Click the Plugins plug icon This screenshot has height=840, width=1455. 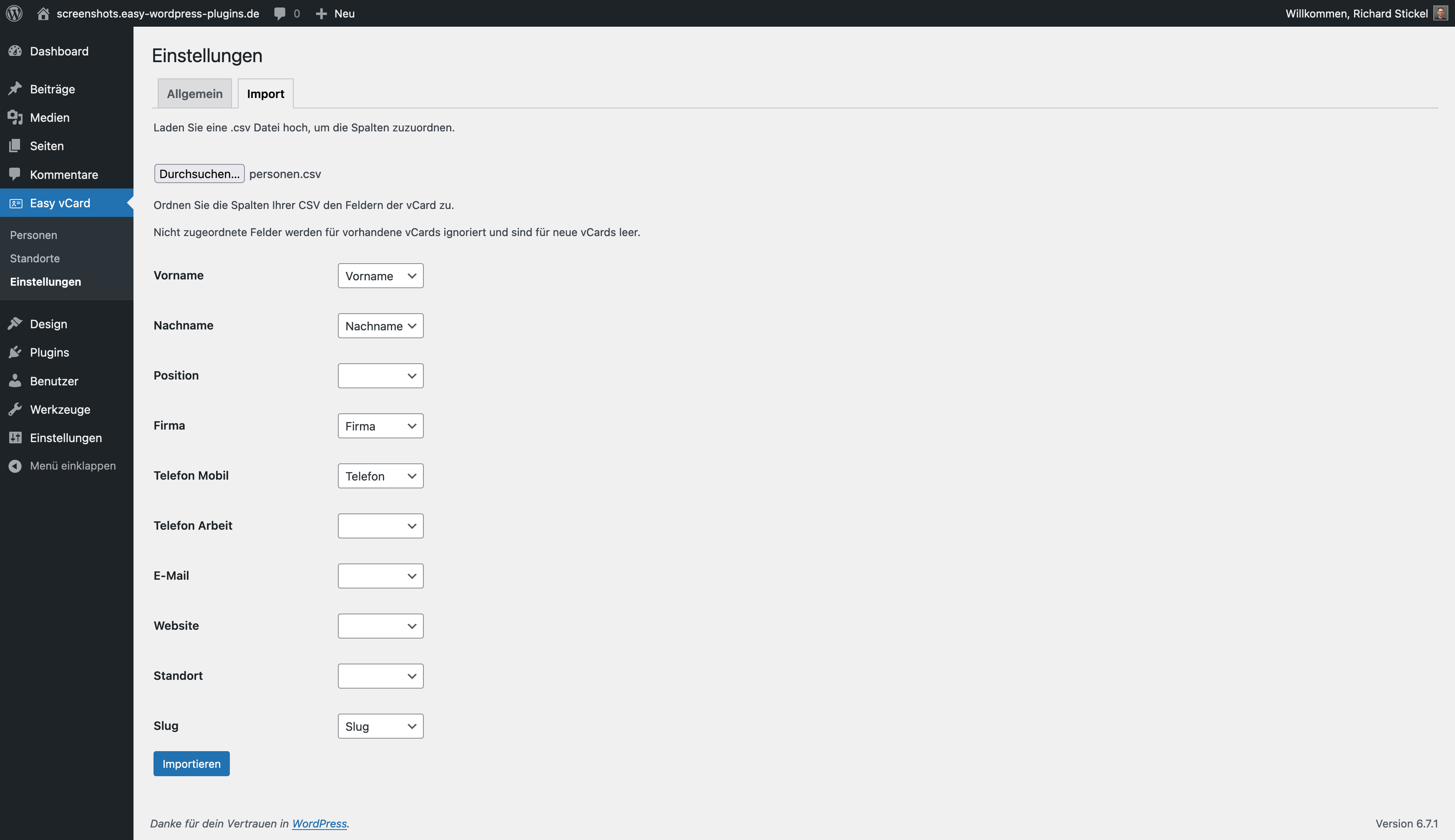click(15, 352)
